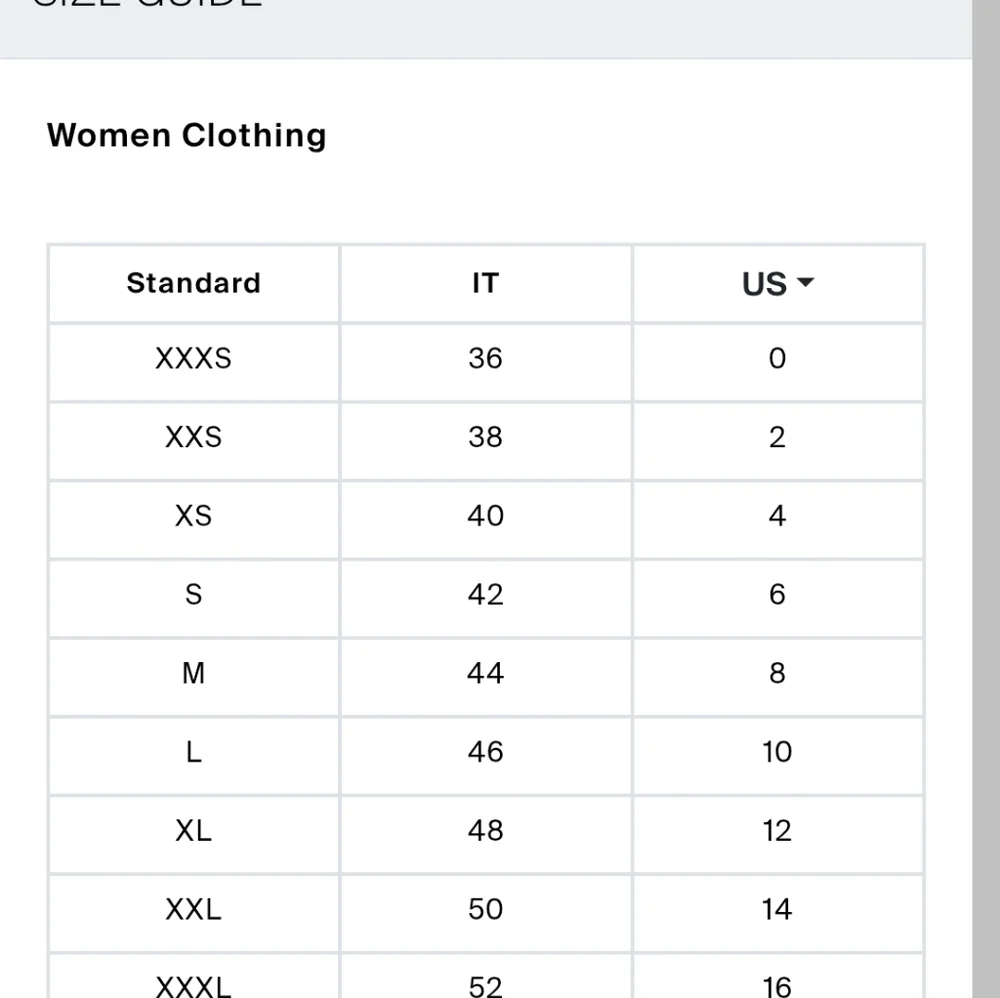Viewport: 1000px width, 998px height.
Task: Click the XS standard size row label
Action: [x=193, y=516]
